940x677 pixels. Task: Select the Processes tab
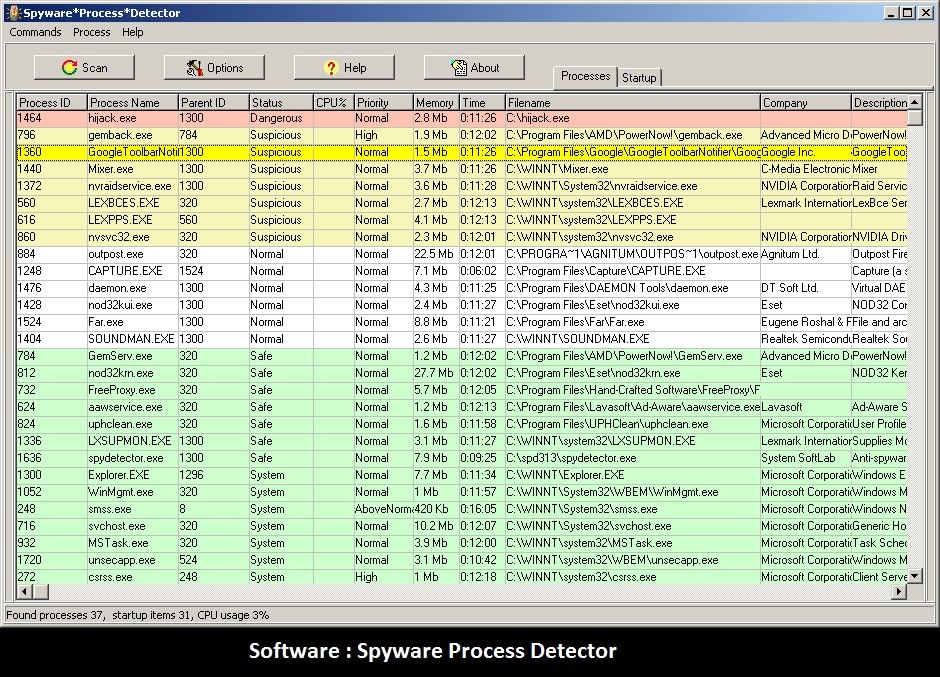584,76
